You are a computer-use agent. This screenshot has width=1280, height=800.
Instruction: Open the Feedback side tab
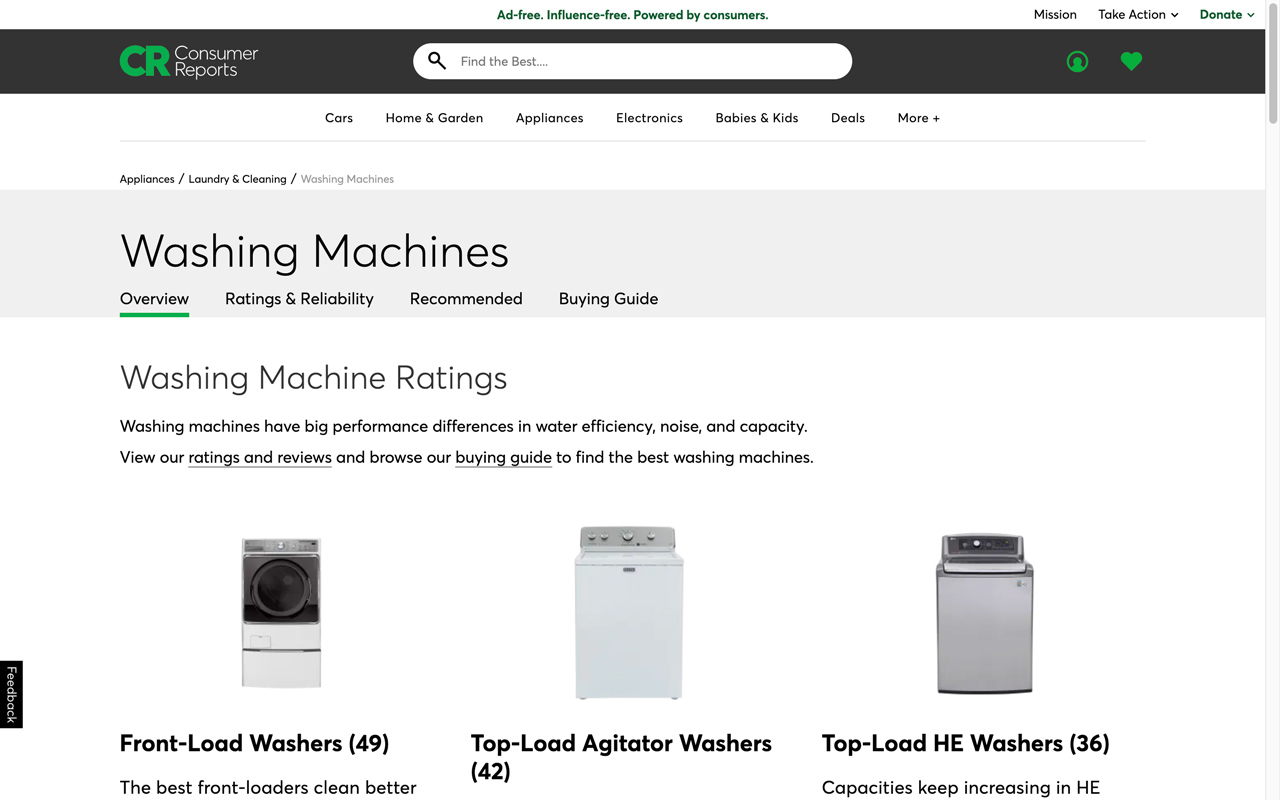[11, 694]
